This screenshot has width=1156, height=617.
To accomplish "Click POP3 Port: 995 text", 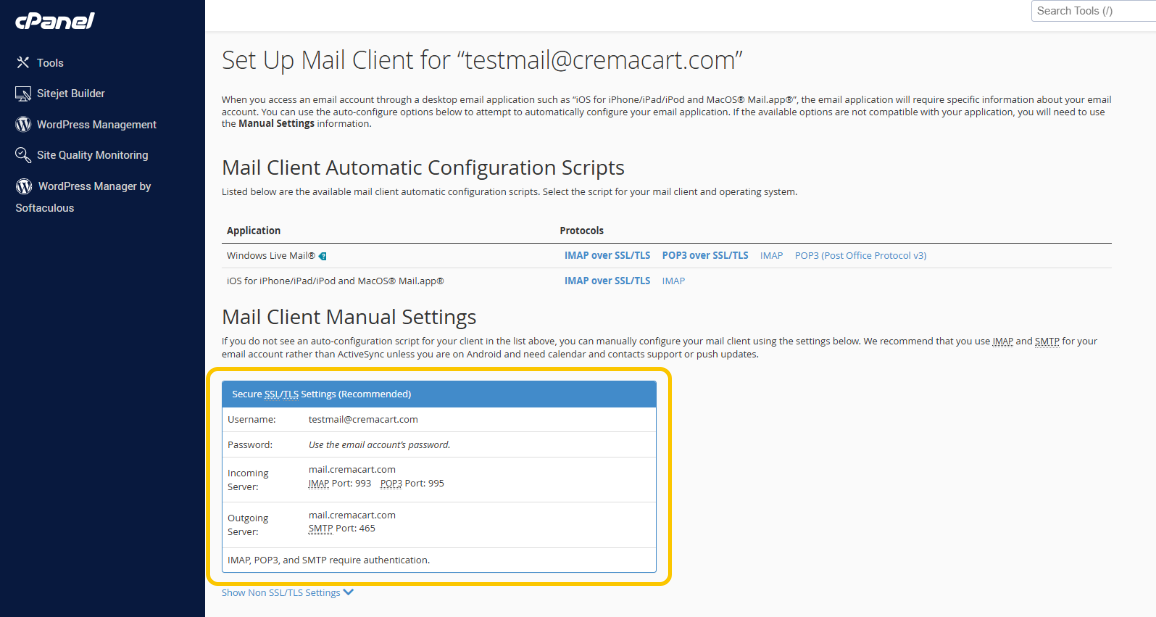I will click(412, 484).
